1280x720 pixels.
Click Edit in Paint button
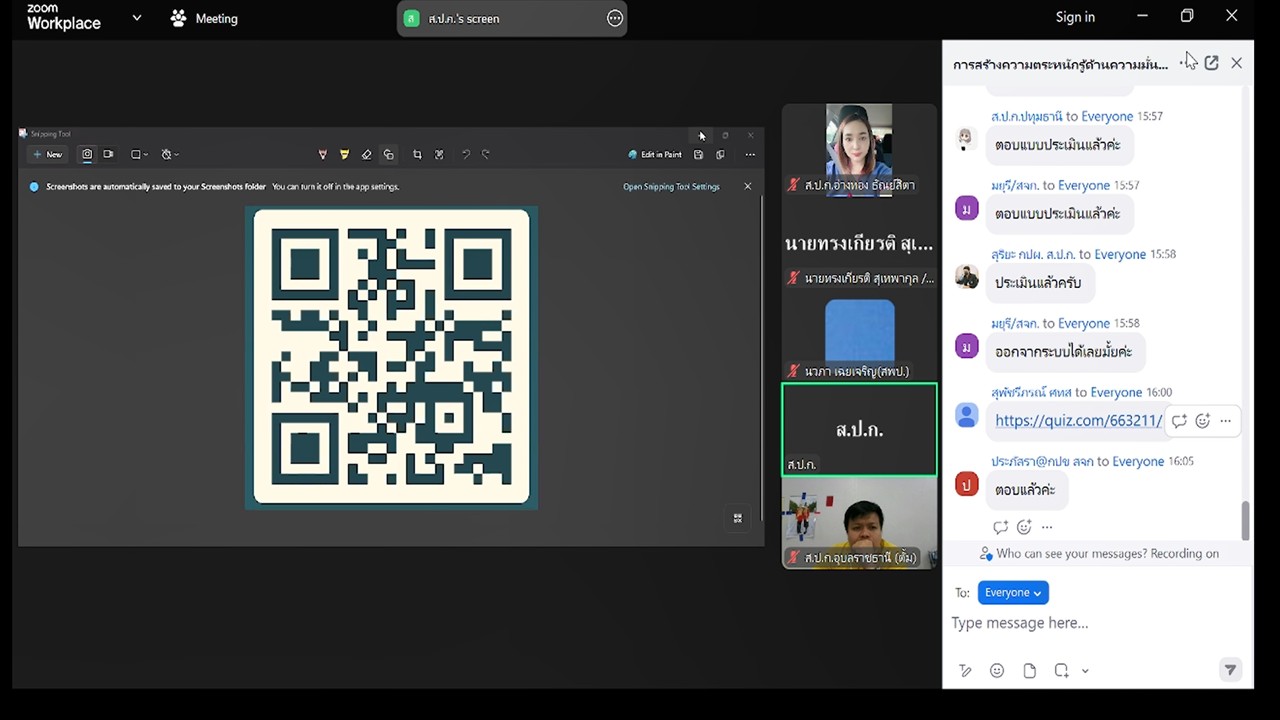tap(655, 154)
